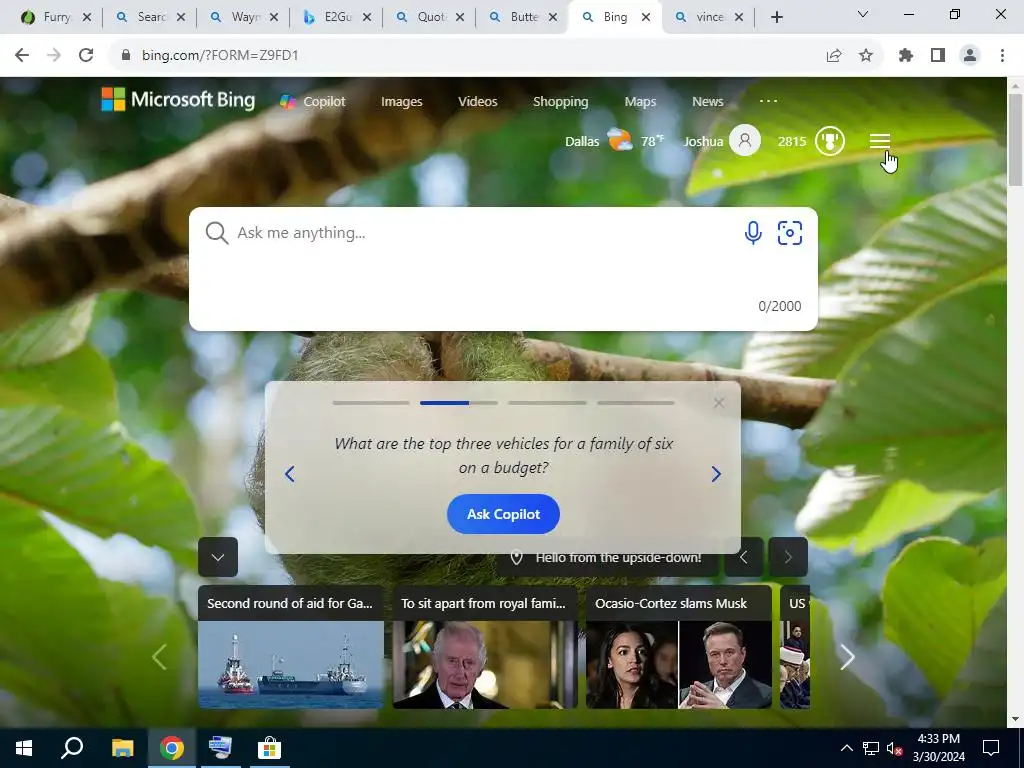
Task: Open Maps in Bing navigation
Action: coord(640,101)
